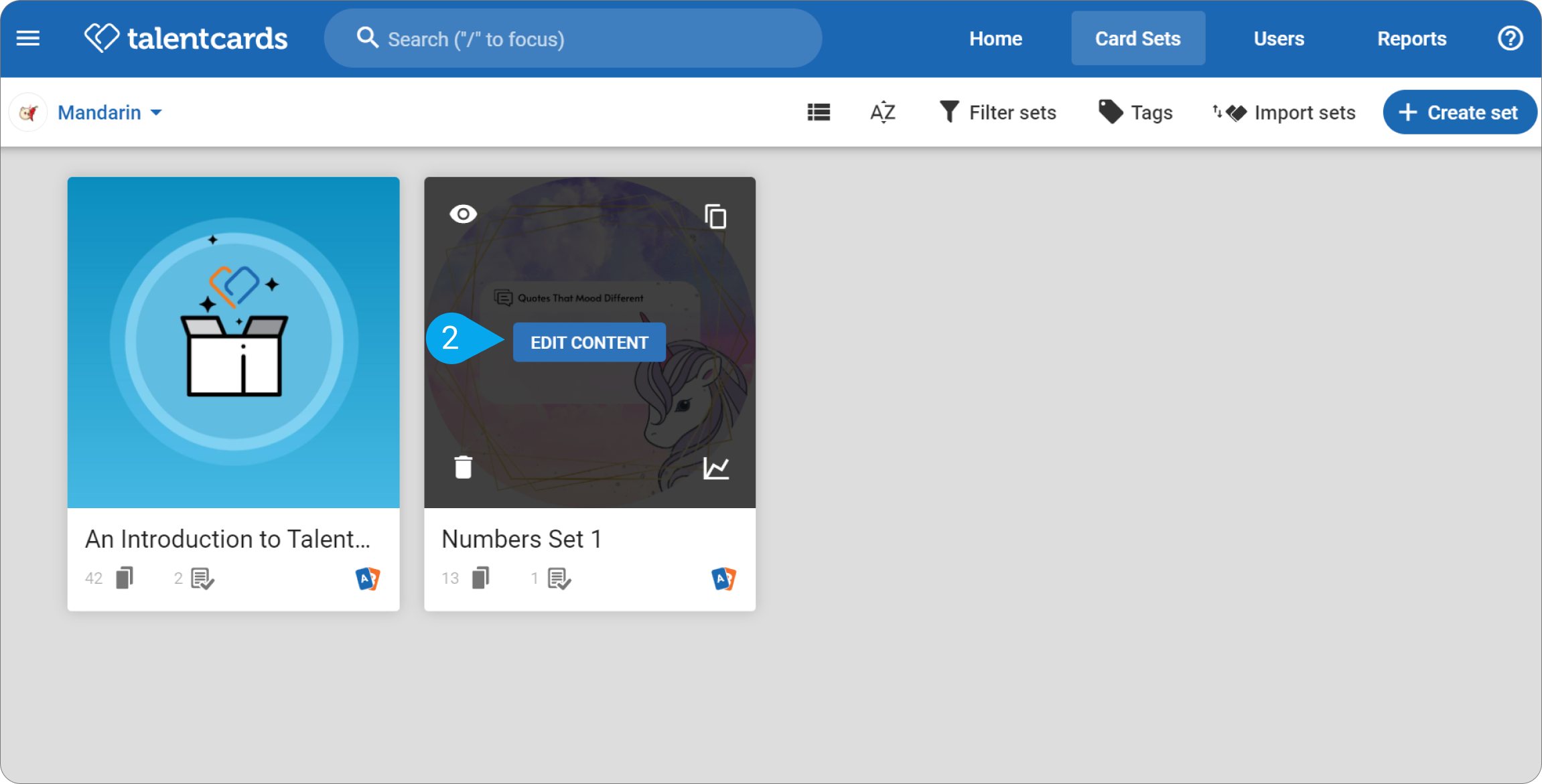
Task: Click the talentcards logo
Action: pos(186,38)
